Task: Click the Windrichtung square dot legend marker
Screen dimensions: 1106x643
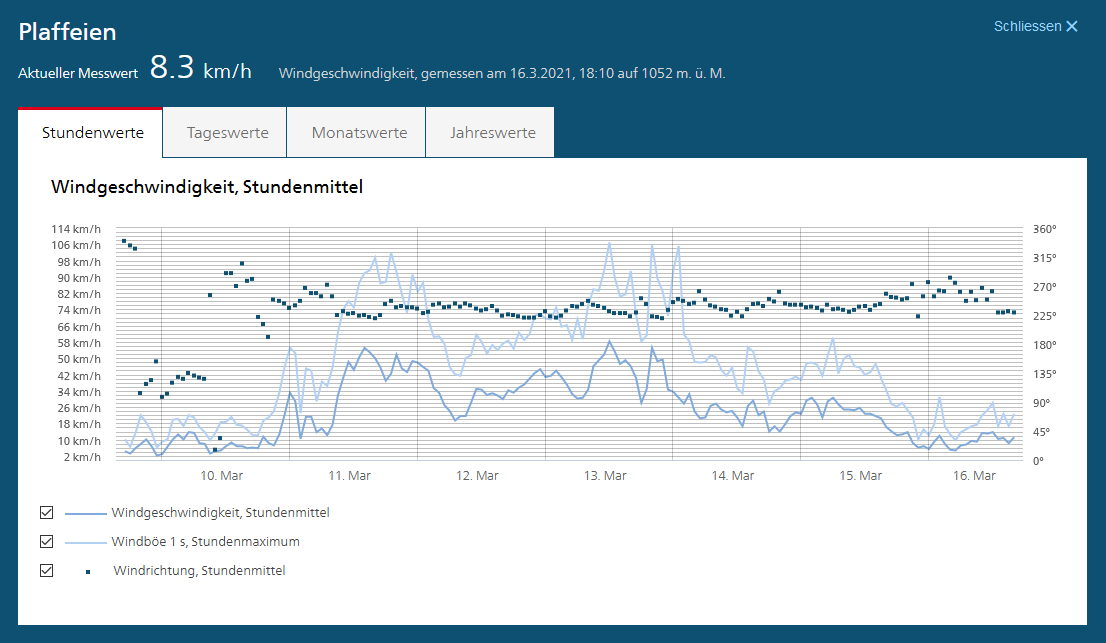Action: click(87, 571)
